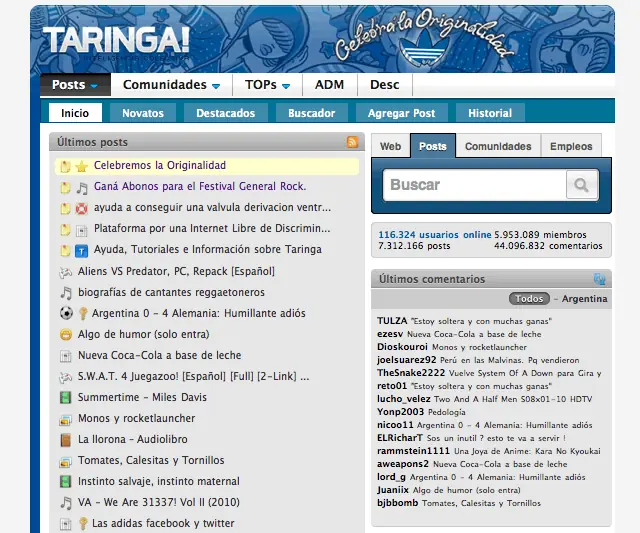The height and width of the screenshot is (533, 640).
Task: Open the Desc menu item
Action: (x=384, y=84)
